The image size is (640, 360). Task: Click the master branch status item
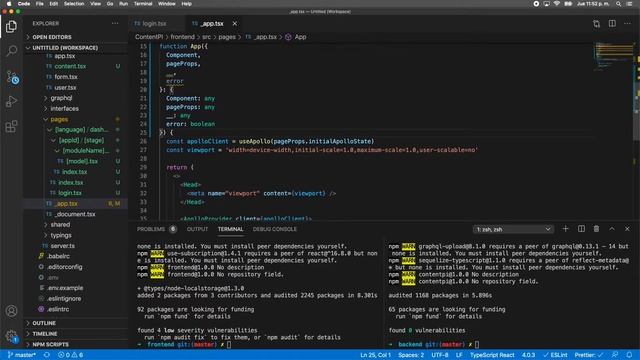click(x=22, y=355)
